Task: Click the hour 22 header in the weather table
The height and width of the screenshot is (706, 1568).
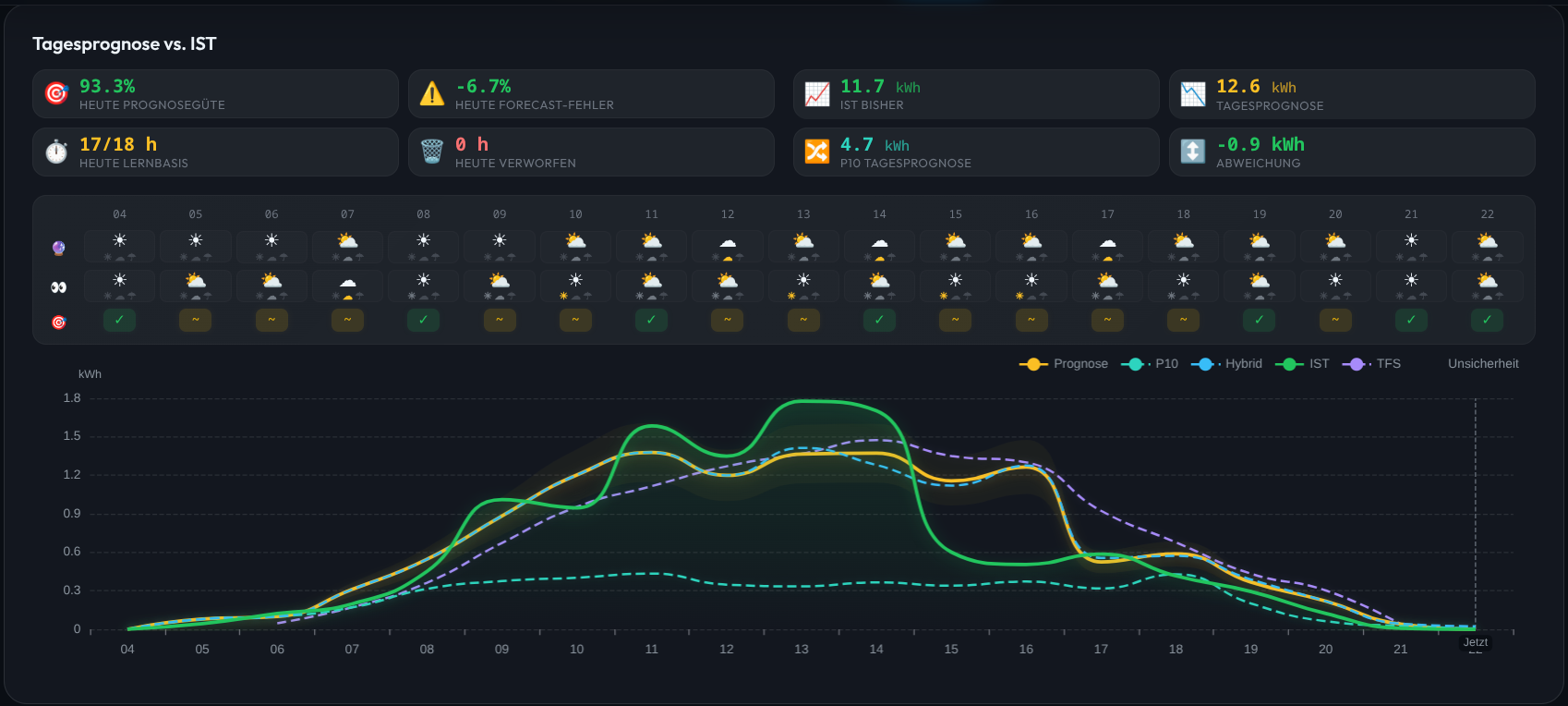Action: [x=1487, y=214]
